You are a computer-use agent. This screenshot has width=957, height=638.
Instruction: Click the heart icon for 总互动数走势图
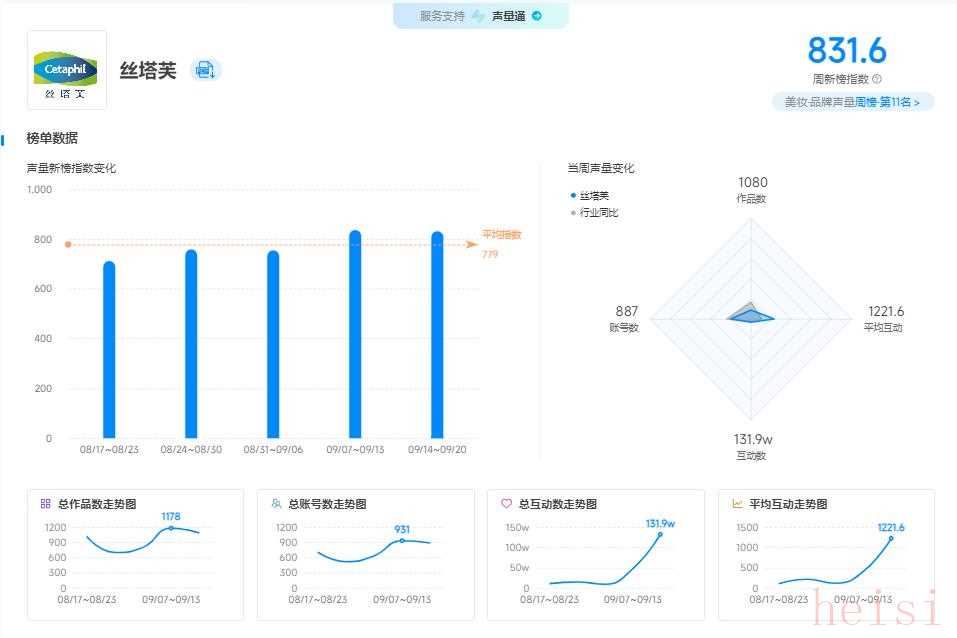(x=506, y=504)
